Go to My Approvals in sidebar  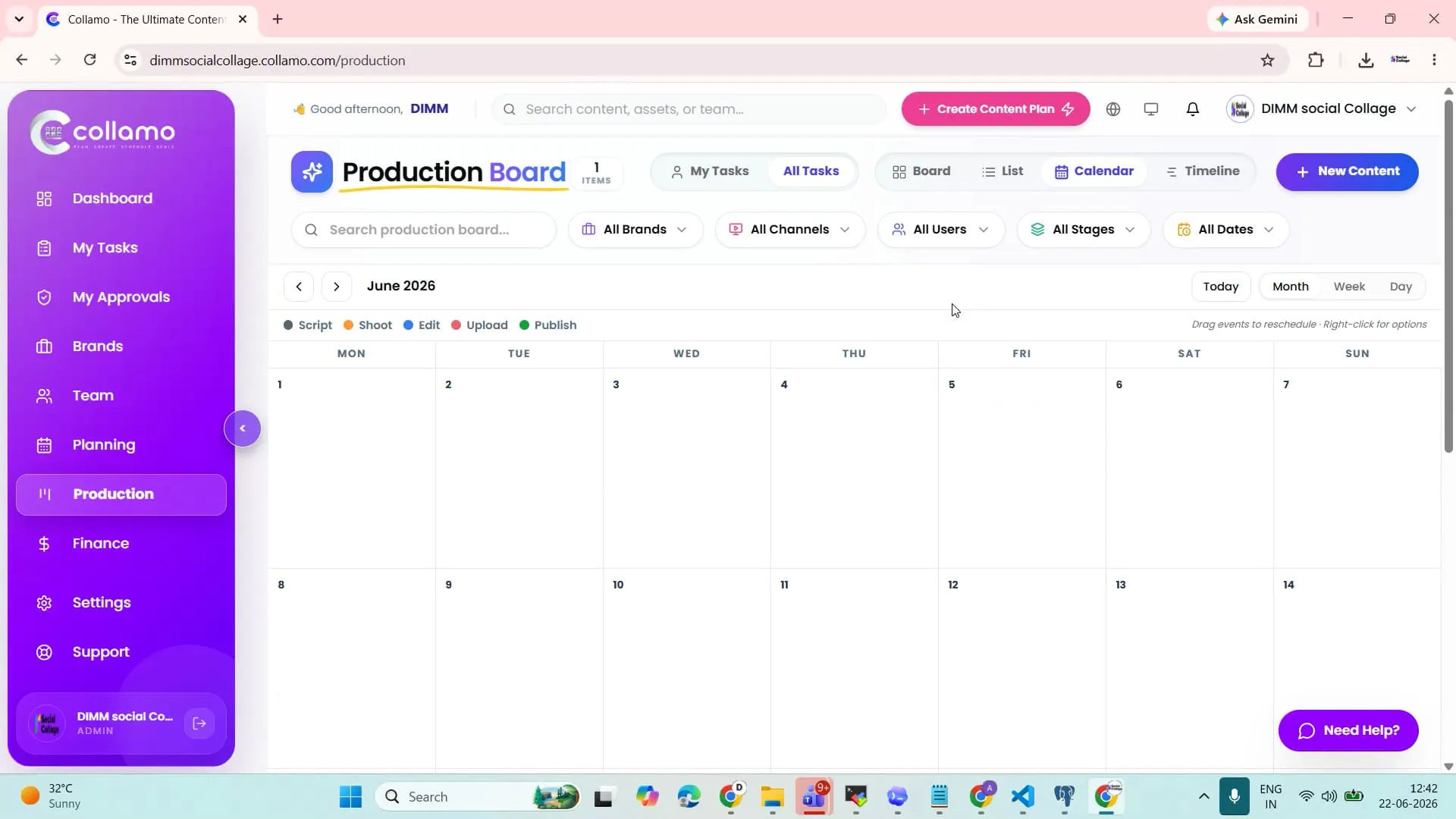(121, 297)
